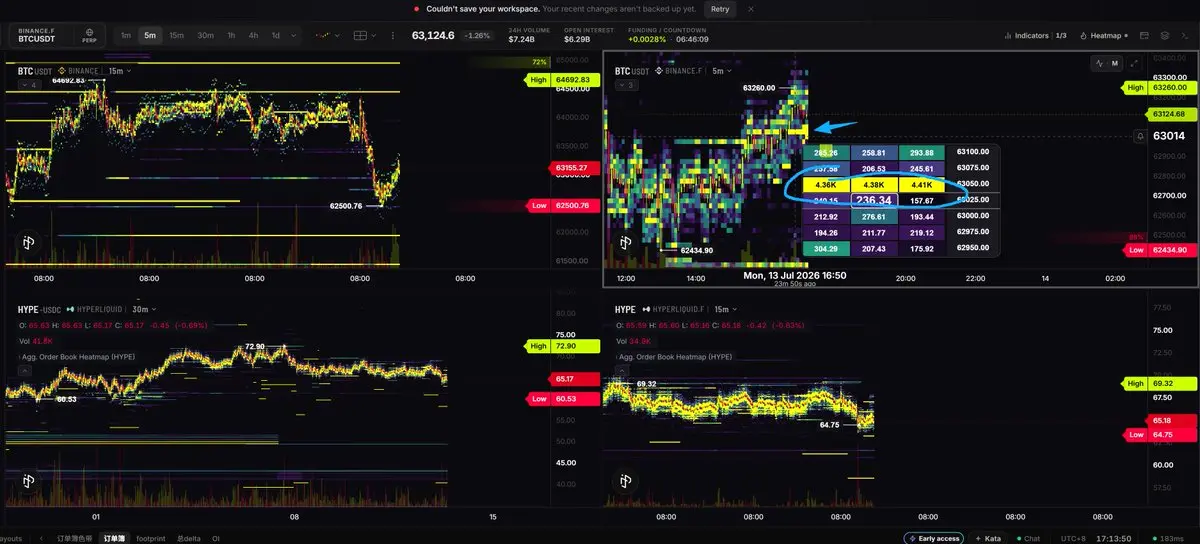This screenshot has width=1200, height=544.
Task: Click the Early access button
Action: point(934,538)
